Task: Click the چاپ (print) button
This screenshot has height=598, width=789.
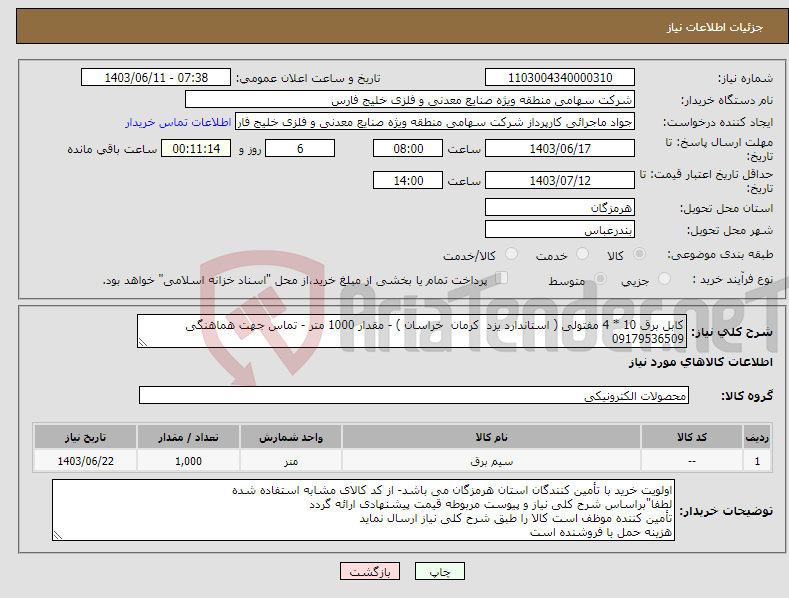Action: point(439,572)
